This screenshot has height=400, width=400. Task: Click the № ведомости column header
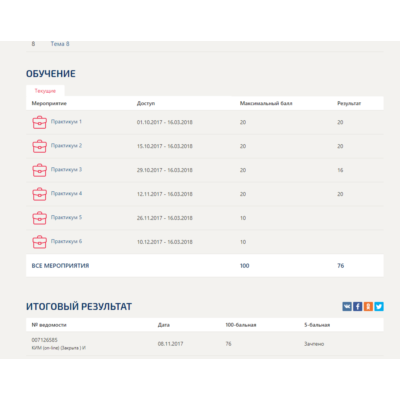coord(49,325)
